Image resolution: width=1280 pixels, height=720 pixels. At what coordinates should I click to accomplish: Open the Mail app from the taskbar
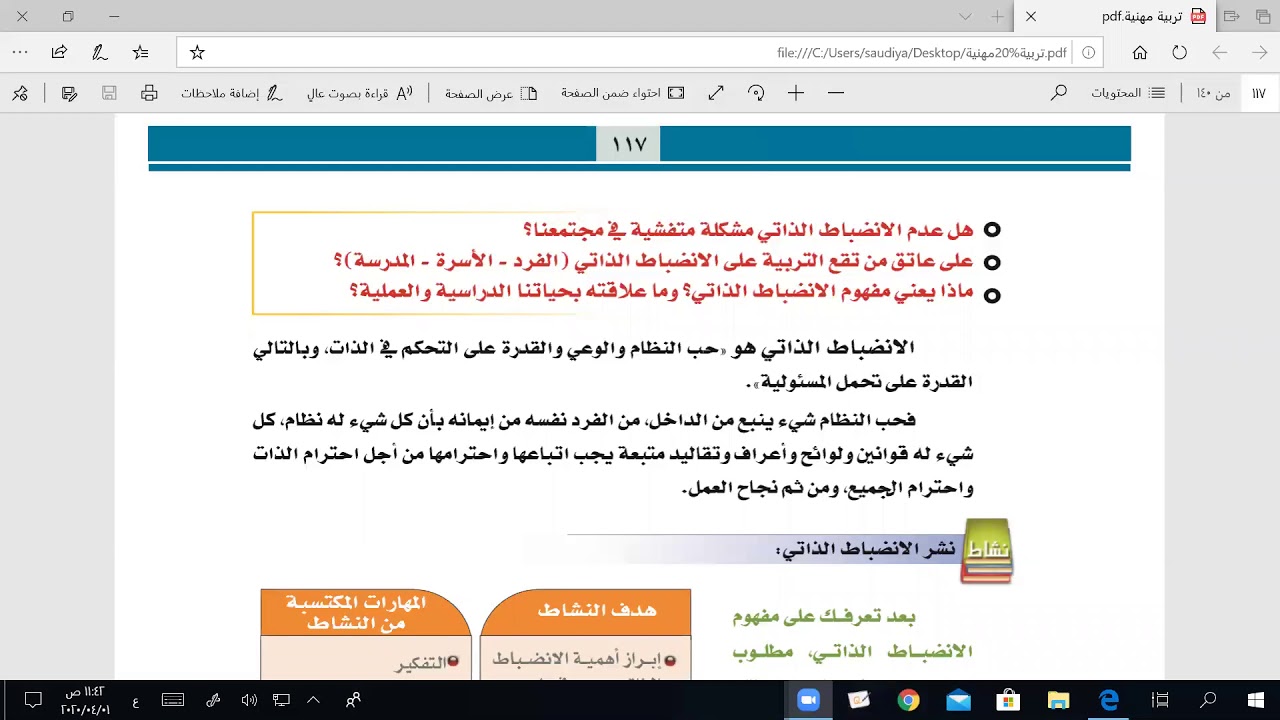pos(958,700)
